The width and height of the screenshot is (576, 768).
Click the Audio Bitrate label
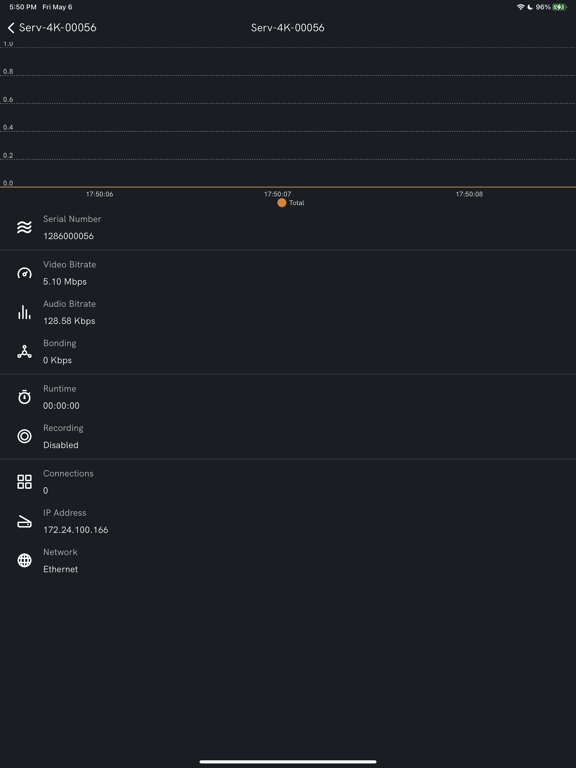pyautogui.click(x=70, y=304)
